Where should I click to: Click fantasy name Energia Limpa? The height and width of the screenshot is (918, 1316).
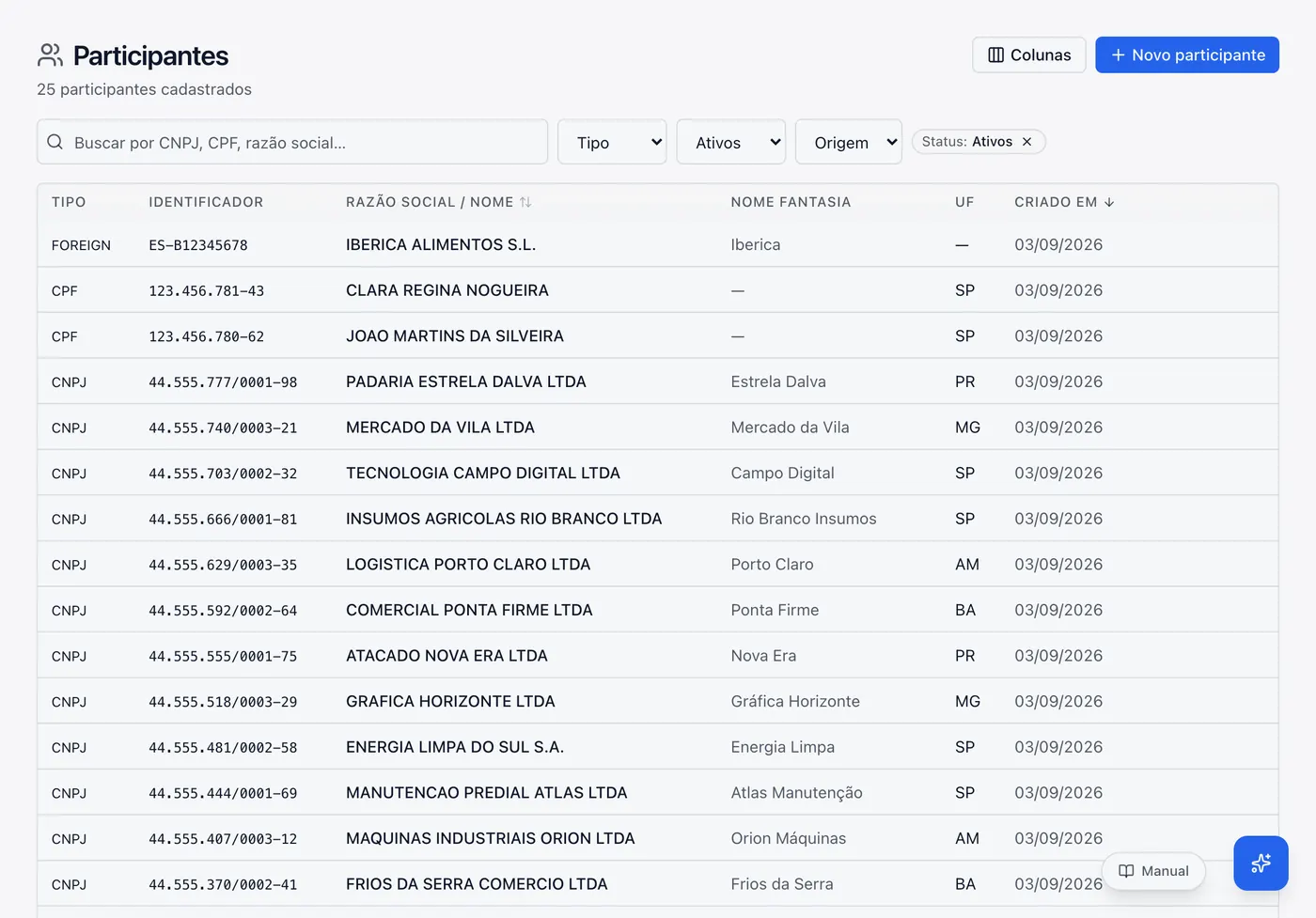[x=783, y=747]
